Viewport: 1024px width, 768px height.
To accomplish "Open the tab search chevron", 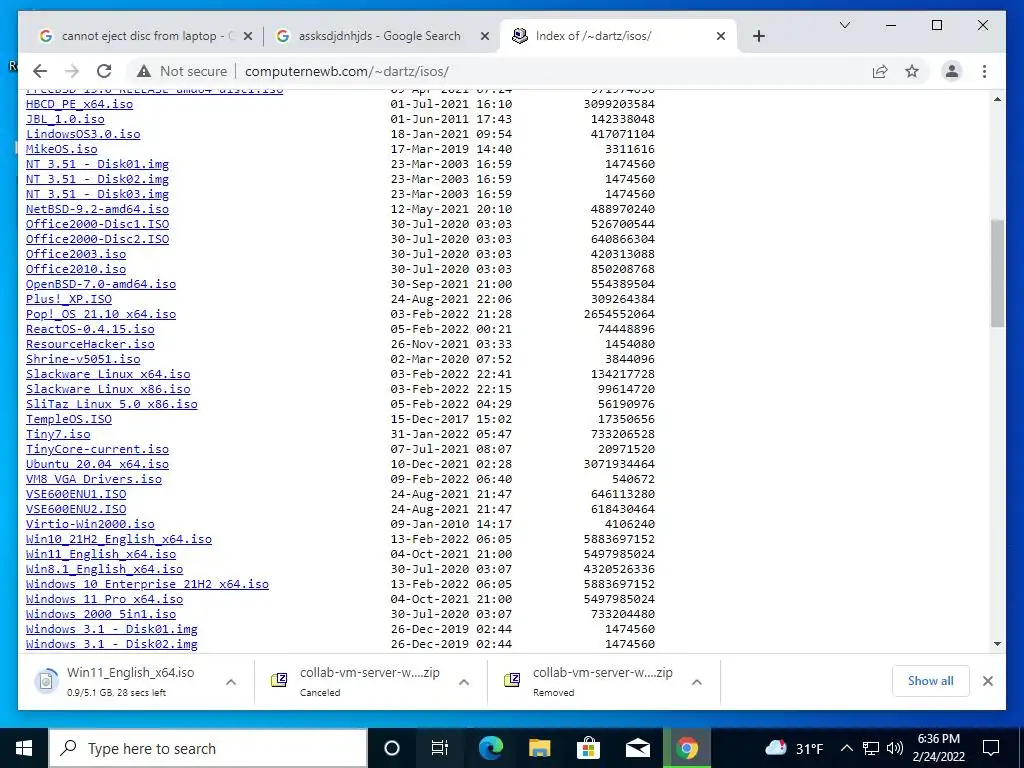I will point(844,25).
